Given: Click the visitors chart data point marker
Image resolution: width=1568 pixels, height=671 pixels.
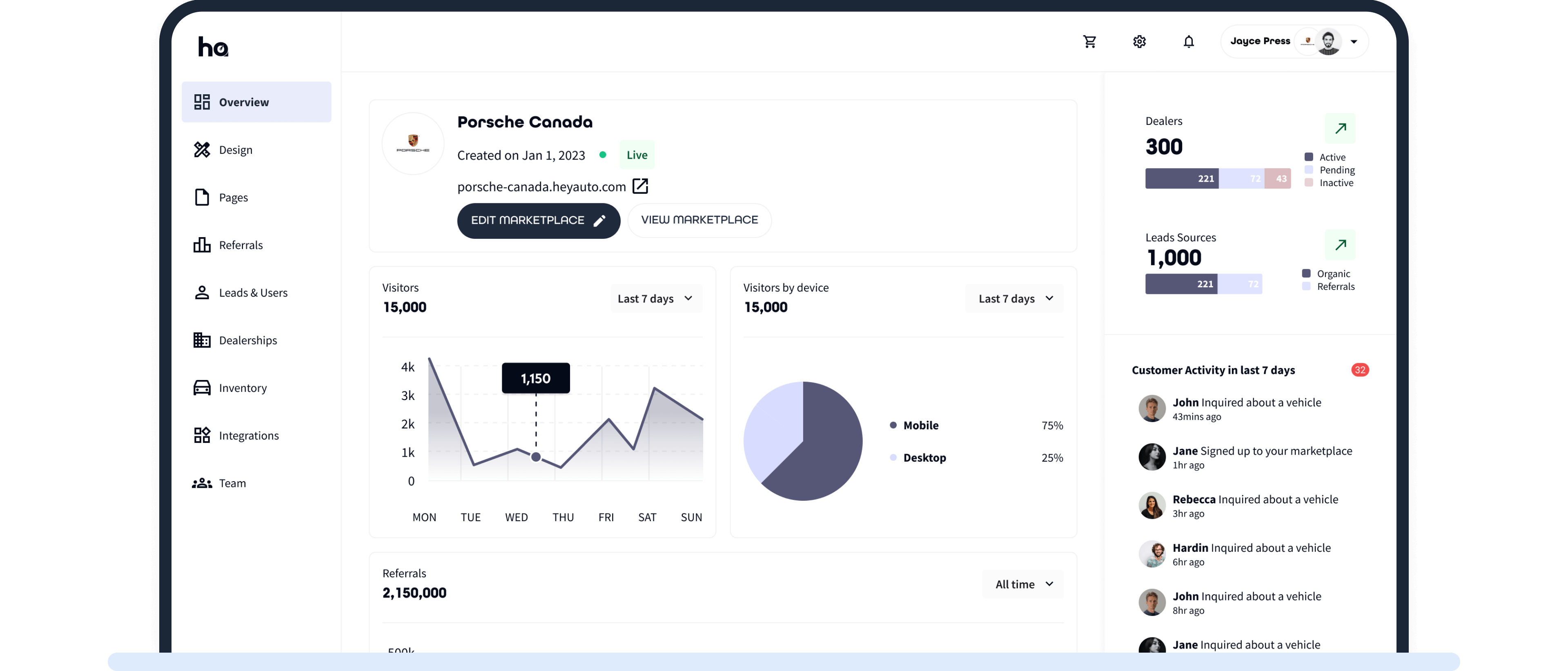Looking at the screenshot, I should pos(536,457).
